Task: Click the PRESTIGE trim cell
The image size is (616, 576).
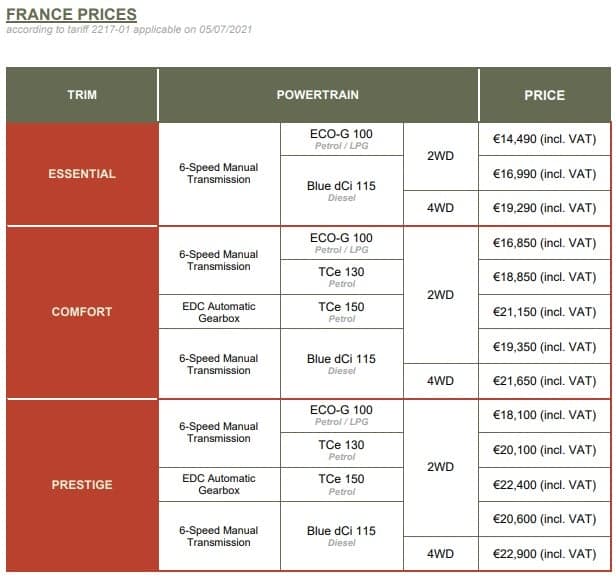Action: pyautogui.click(x=82, y=485)
